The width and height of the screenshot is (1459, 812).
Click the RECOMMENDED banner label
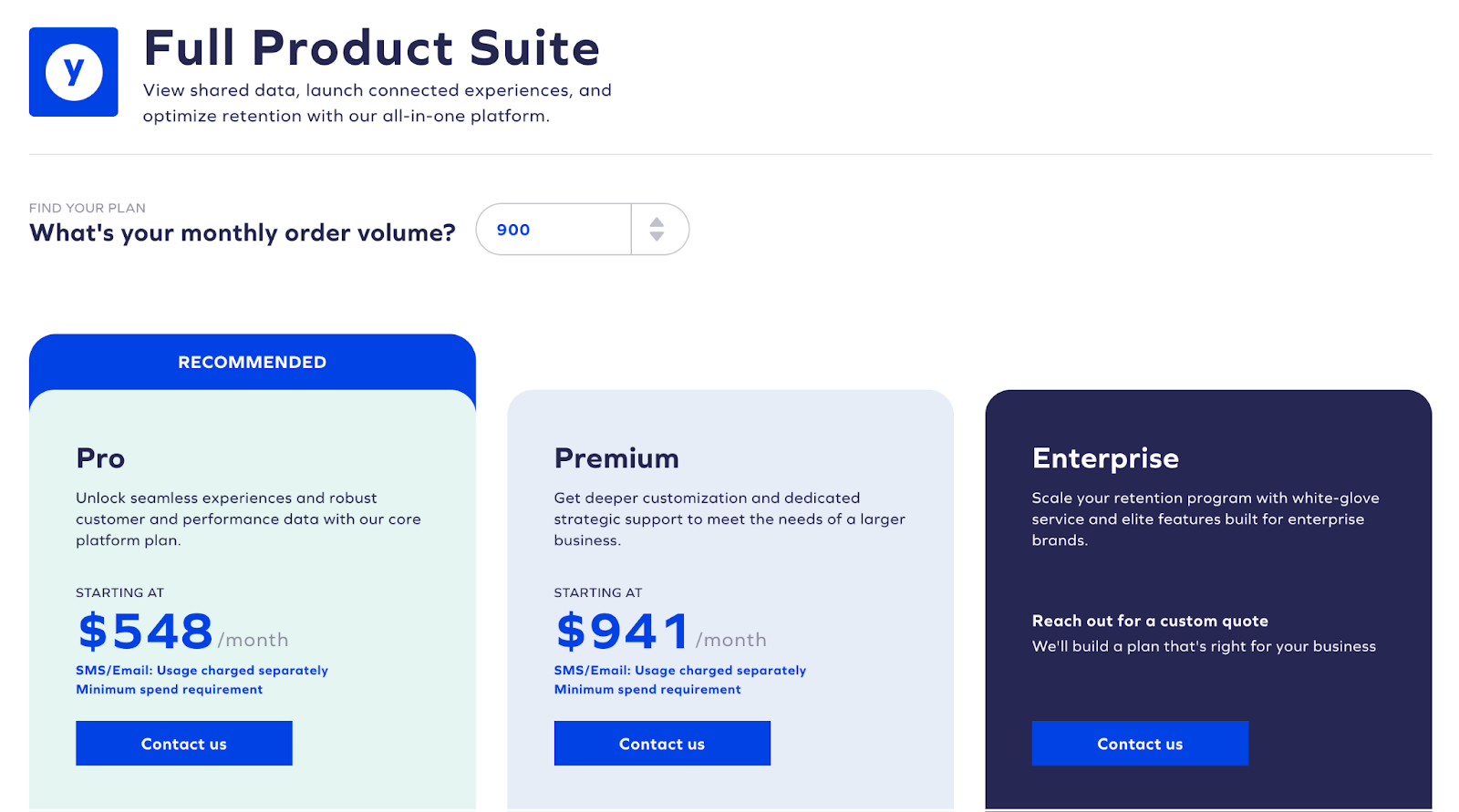[x=253, y=362]
